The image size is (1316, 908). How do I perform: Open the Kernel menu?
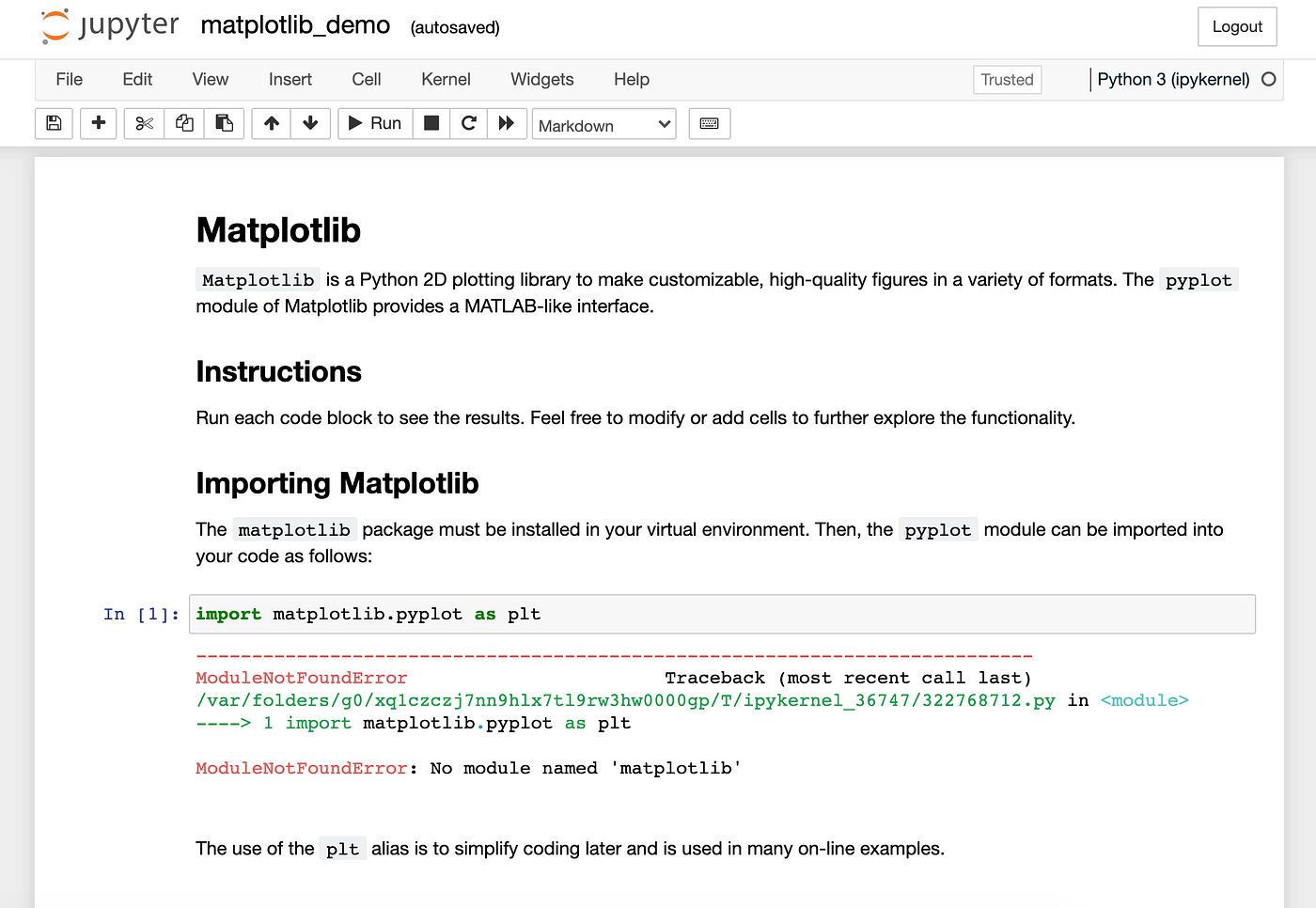tap(446, 79)
